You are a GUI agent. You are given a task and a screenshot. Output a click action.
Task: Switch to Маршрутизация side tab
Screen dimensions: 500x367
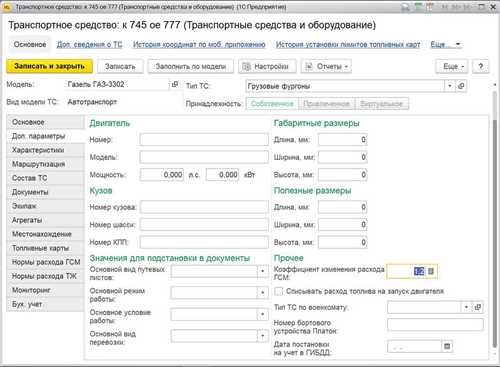coord(46,164)
